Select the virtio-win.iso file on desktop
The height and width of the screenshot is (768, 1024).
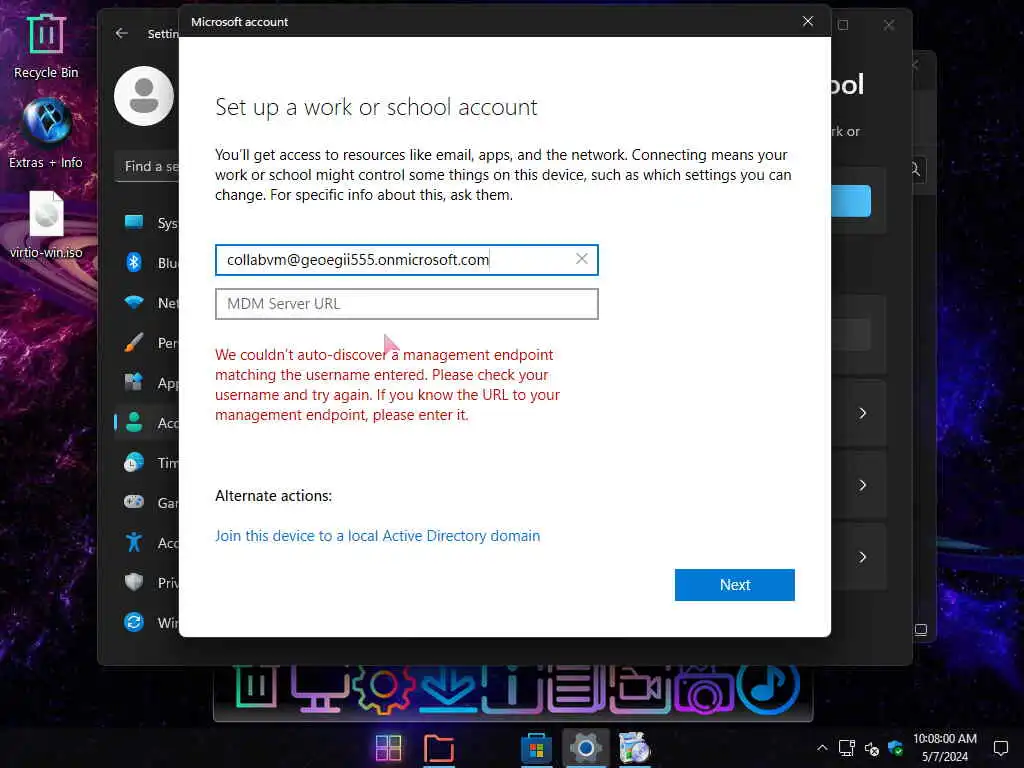point(46,225)
